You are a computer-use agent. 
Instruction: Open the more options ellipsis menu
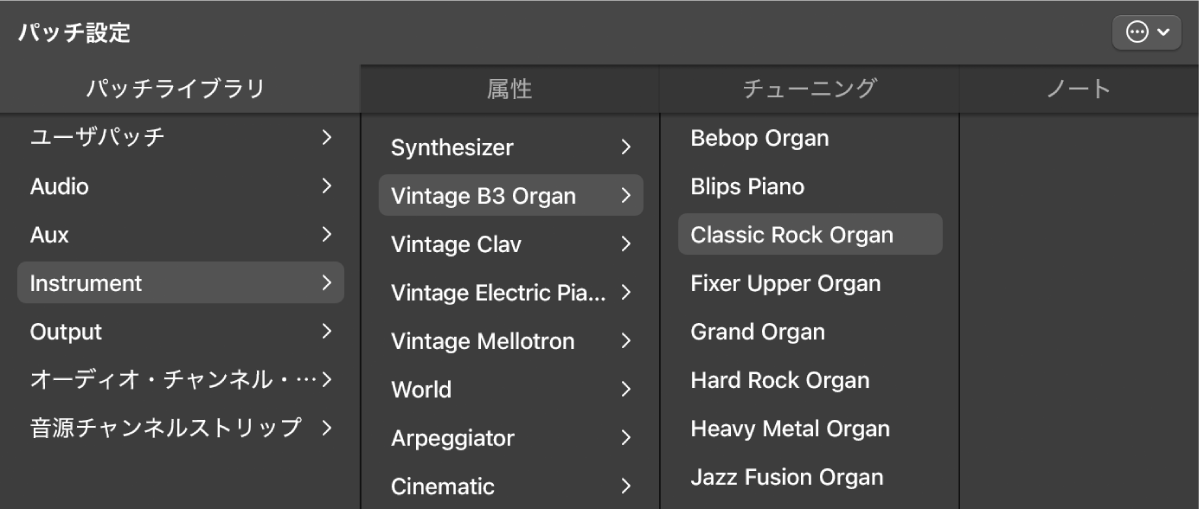point(1146,32)
